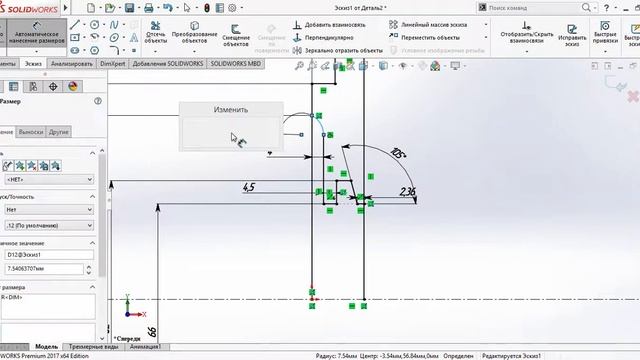The image size is (640, 360).
Task: Click the dimension value spinner arrows
Action: [89, 269]
